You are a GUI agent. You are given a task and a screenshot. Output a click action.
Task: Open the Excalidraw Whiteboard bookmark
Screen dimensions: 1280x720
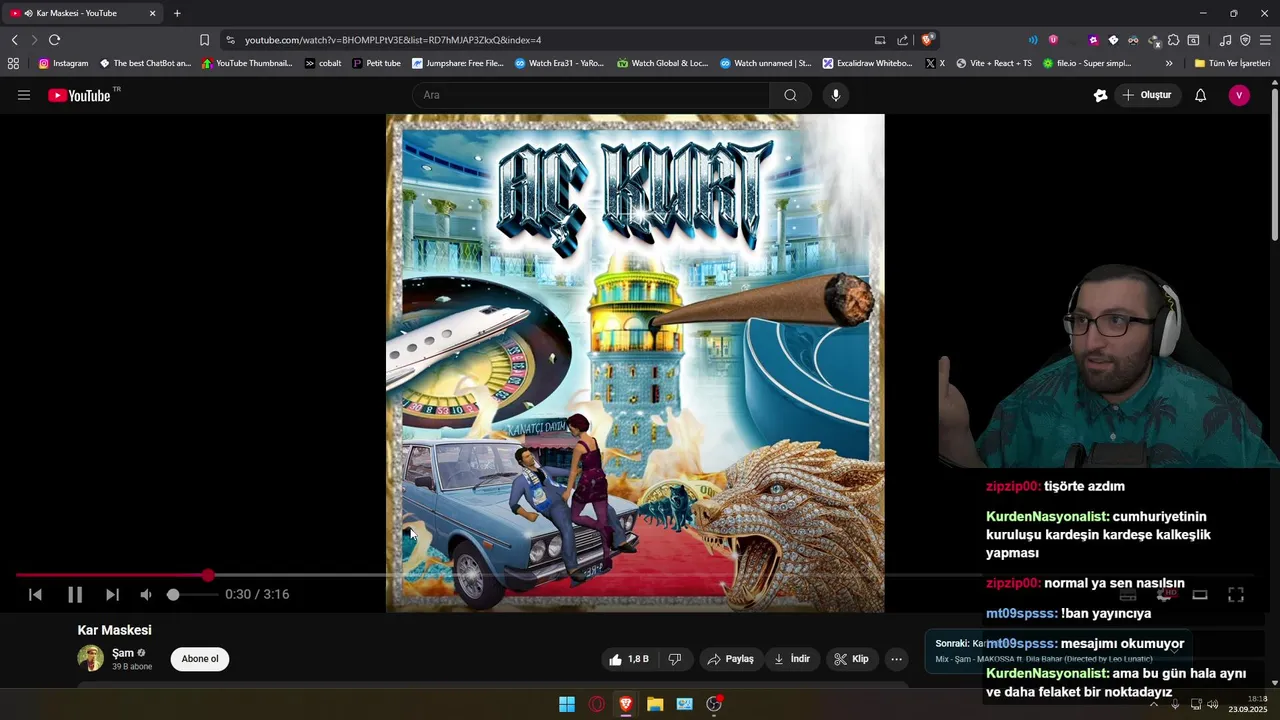click(x=867, y=63)
